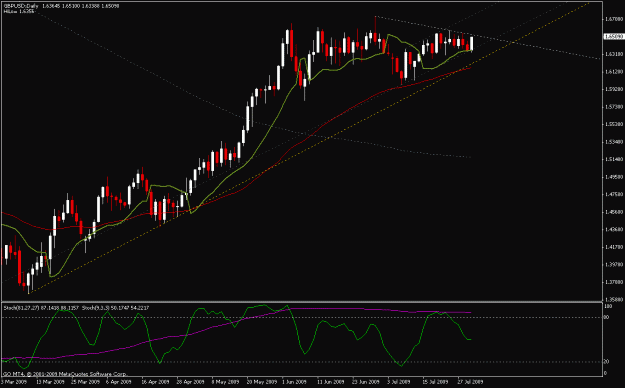625x388 pixels.
Task: Click the 1.37880 price axis label
Action: click(614, 282)
